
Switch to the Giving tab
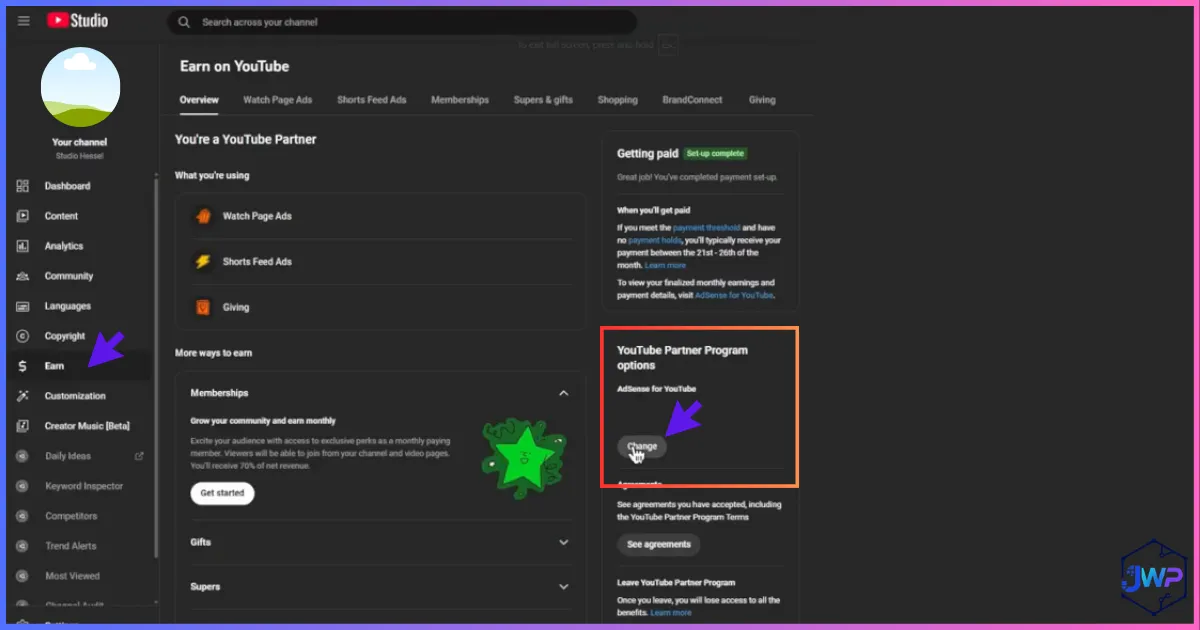[762, 100]
